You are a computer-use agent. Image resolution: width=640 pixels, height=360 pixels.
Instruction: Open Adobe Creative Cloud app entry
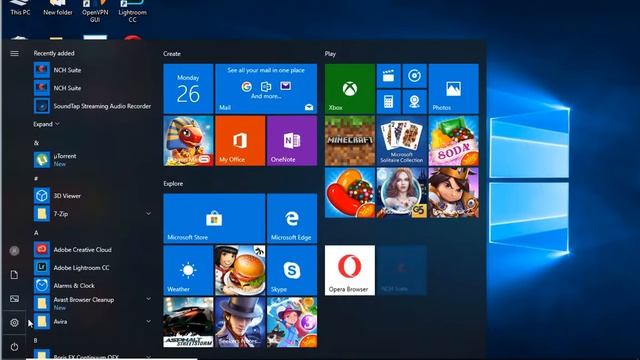click(x=93, y=249)
